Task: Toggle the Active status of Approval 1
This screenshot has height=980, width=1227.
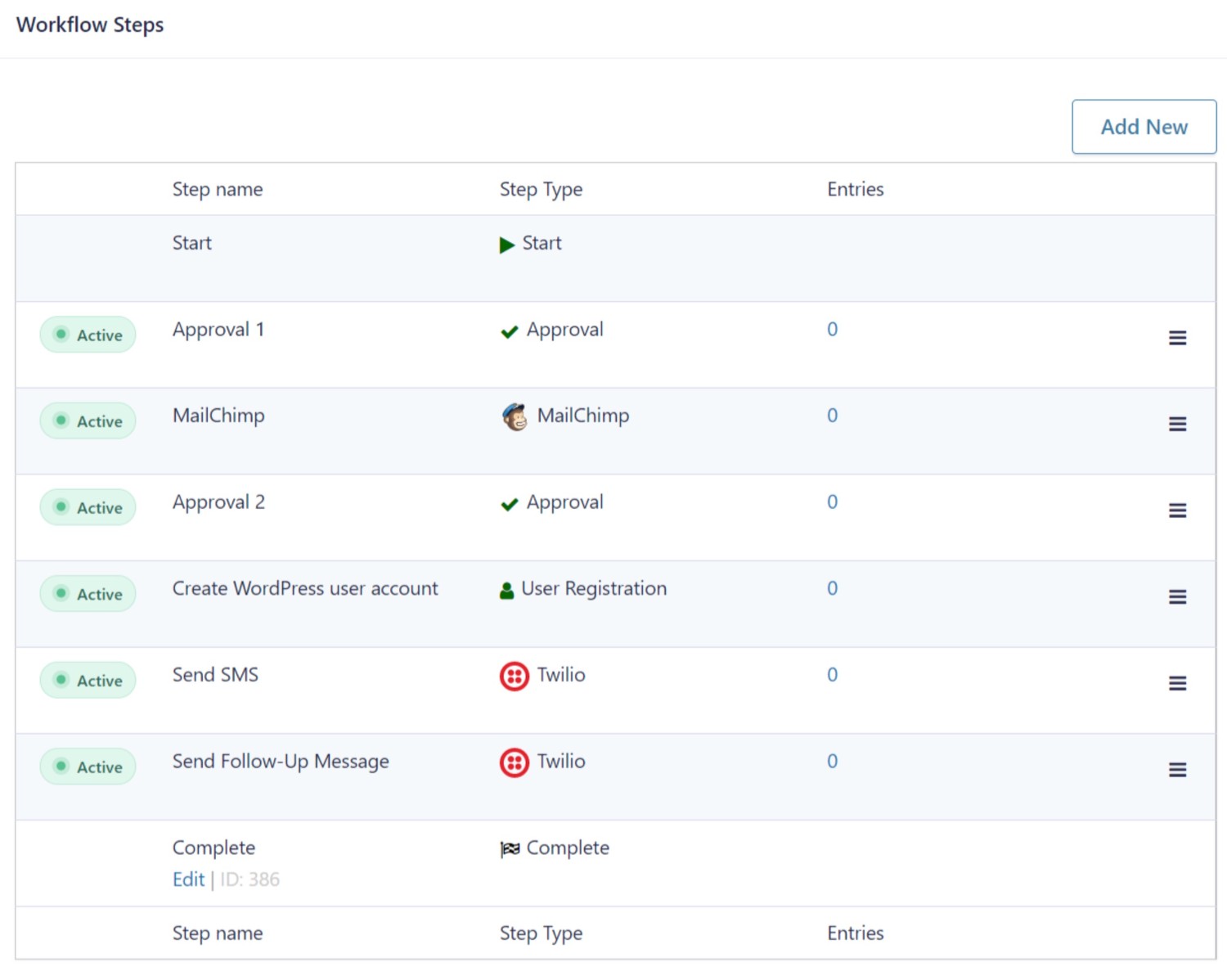Action: coord(88,335)
